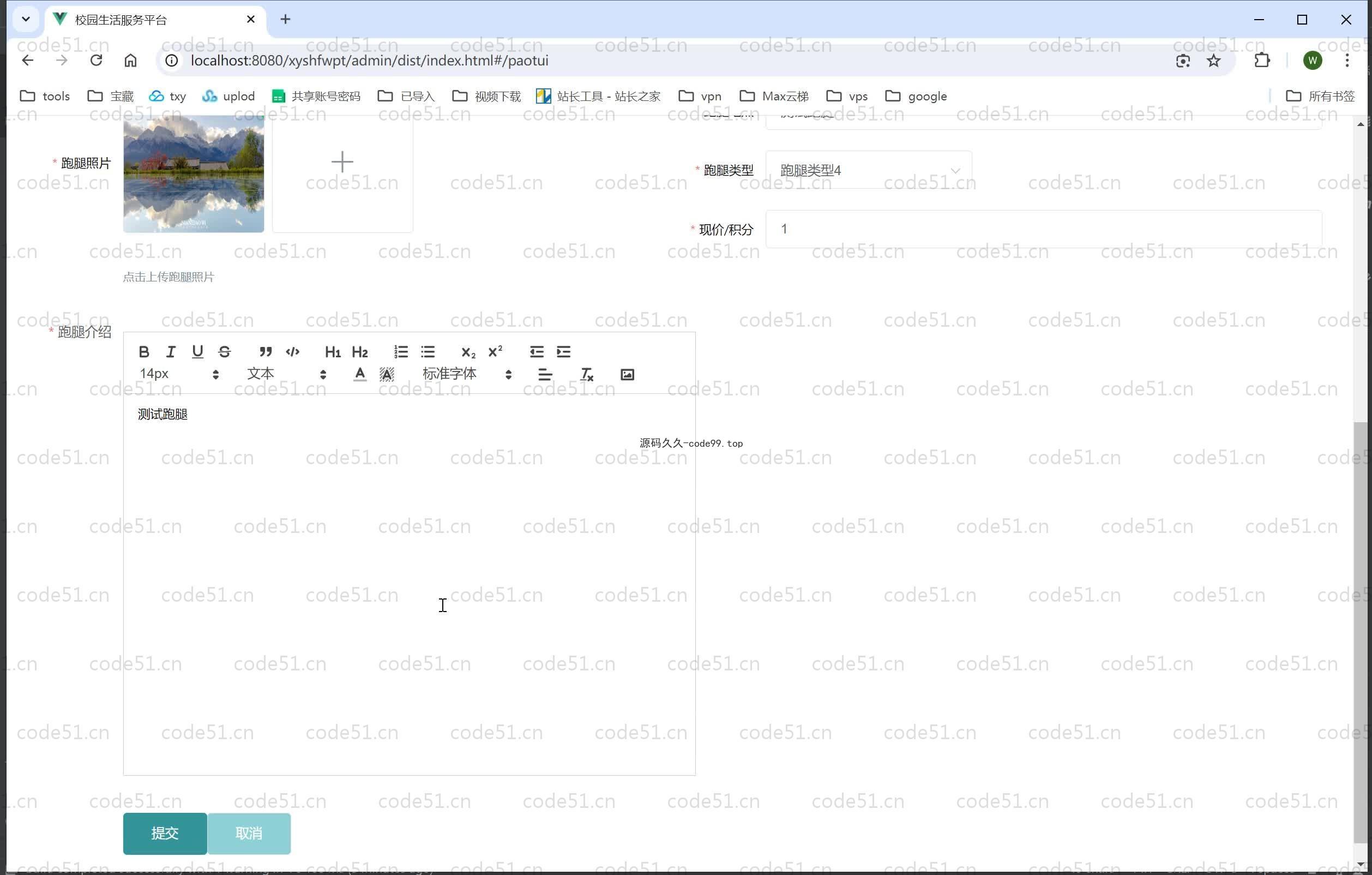Toggle italic formatting in editor
Viewport: 1372px width, 875px height.
(x=170, y=352)
